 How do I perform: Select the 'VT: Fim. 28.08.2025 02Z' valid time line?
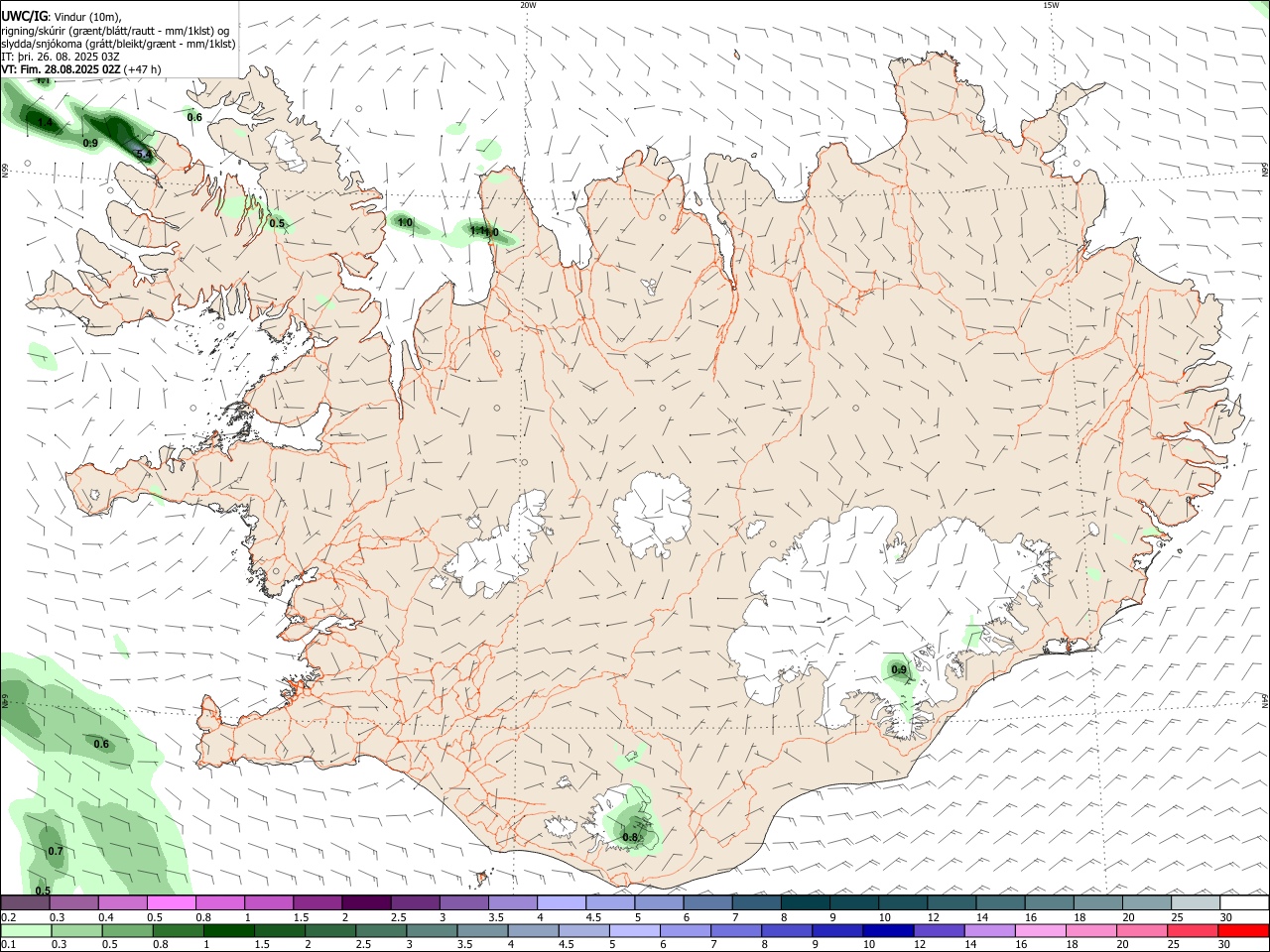(62, 69)
